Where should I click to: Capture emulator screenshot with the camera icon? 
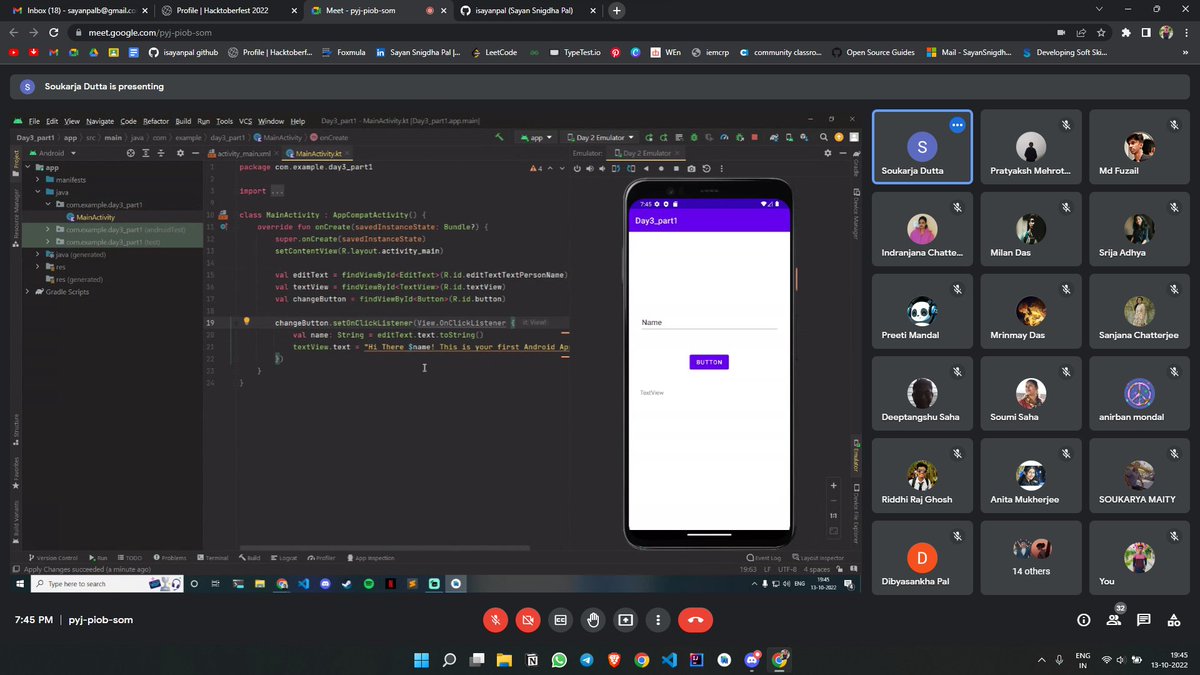[x=691, y=168]
